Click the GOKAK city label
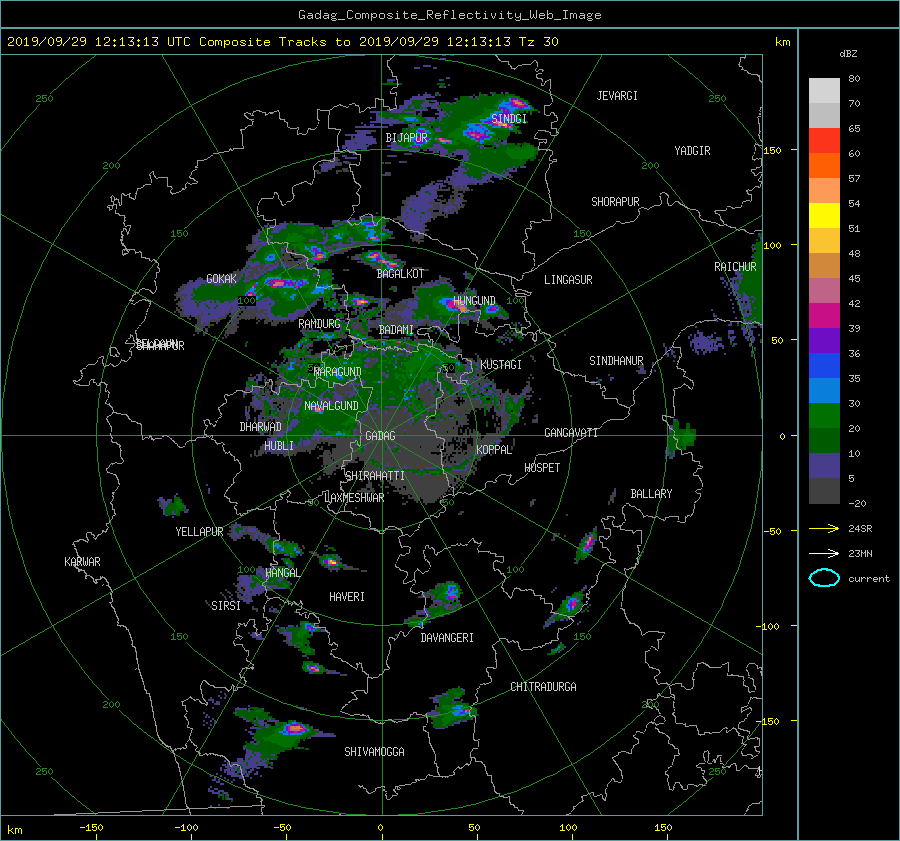The image size is (900, 841). coord(221,279)
